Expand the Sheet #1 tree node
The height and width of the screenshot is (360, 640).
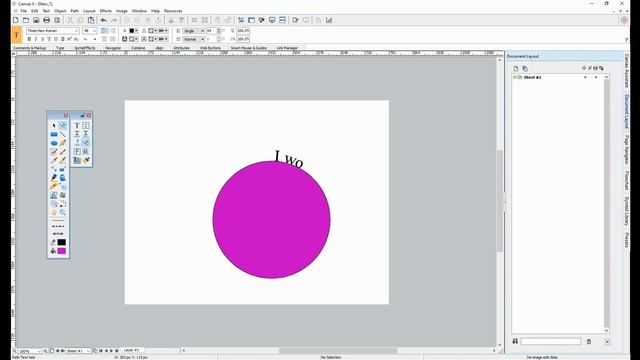[x=515, y=77]
